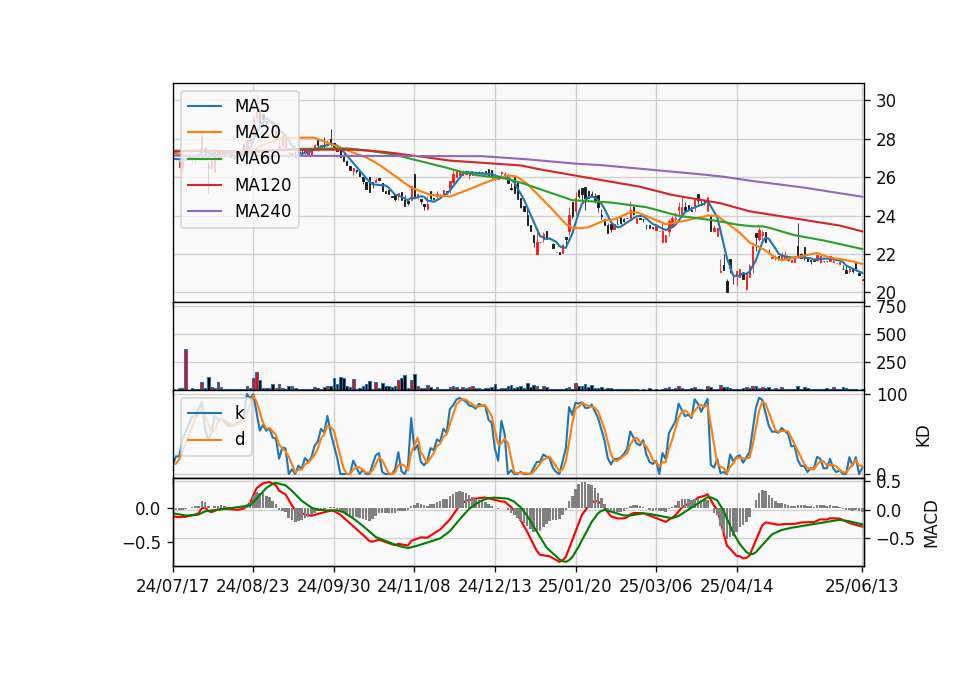This screenshot has height=690, width=960.
Task: Click the tallest volume bar near 24/07/17
Action: pos(186,369)
